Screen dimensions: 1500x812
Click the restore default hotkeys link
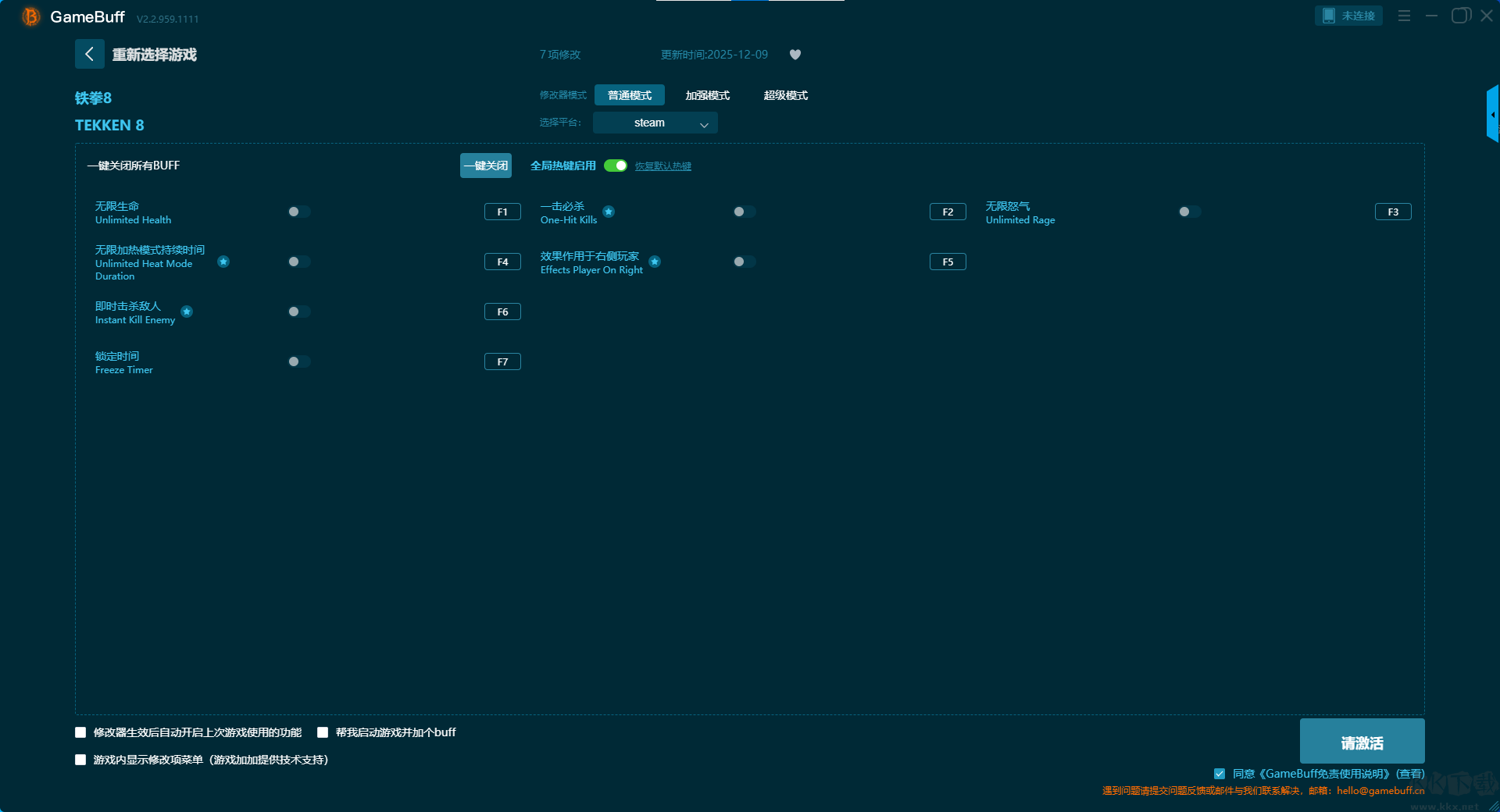point(662,166)
